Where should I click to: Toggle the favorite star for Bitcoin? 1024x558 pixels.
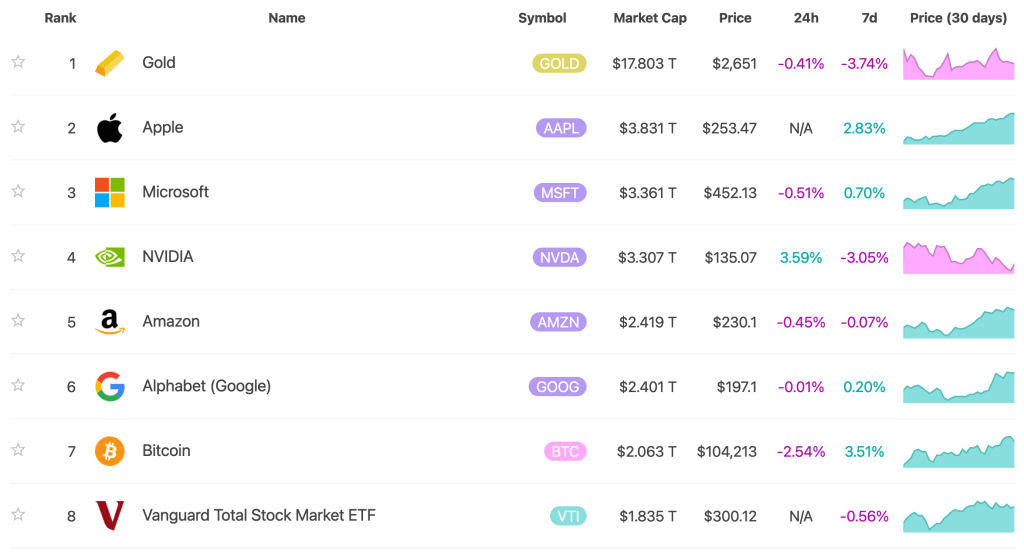click(x=18, y=450)
